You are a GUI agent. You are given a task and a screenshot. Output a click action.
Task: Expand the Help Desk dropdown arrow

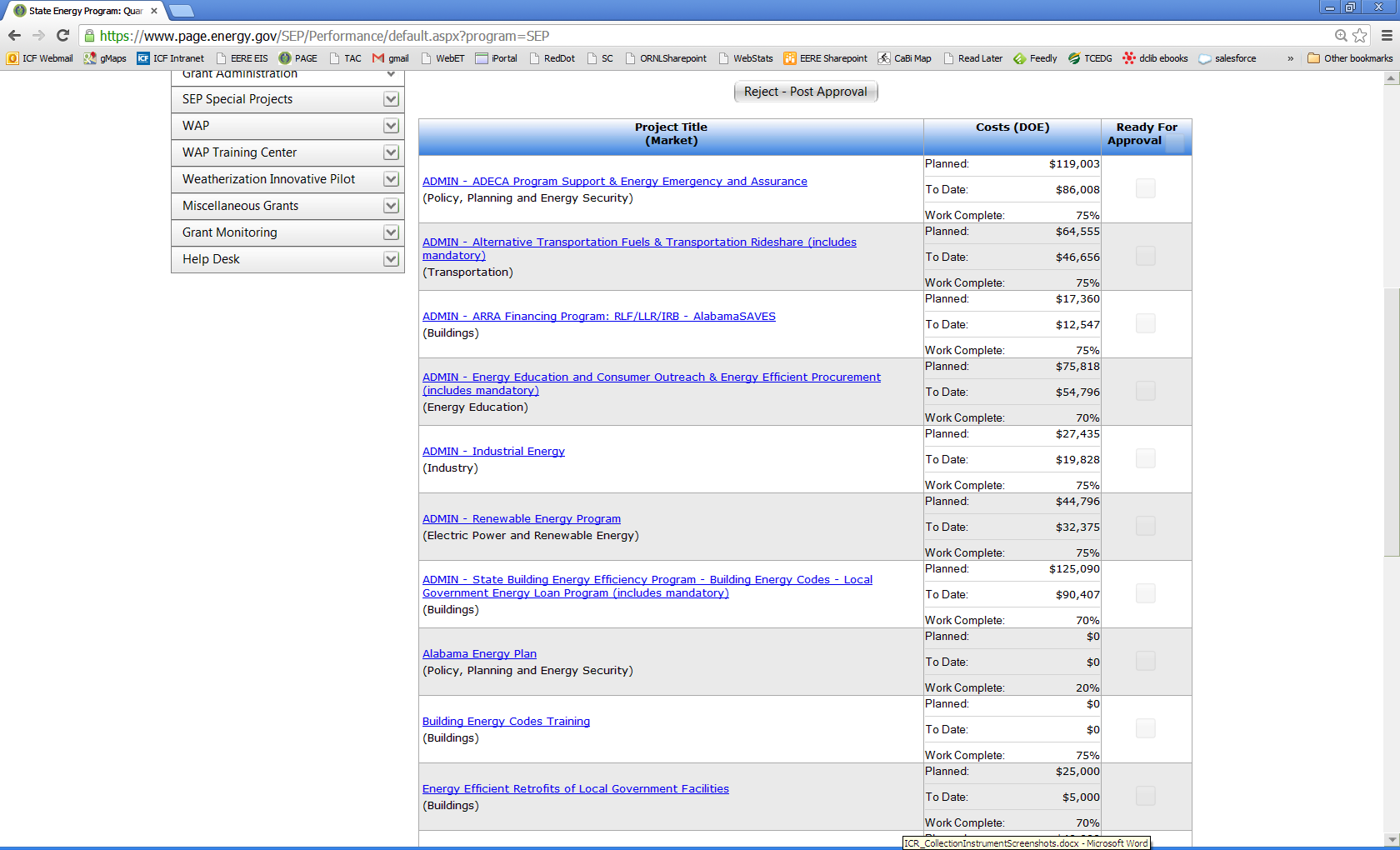[391, 259]
